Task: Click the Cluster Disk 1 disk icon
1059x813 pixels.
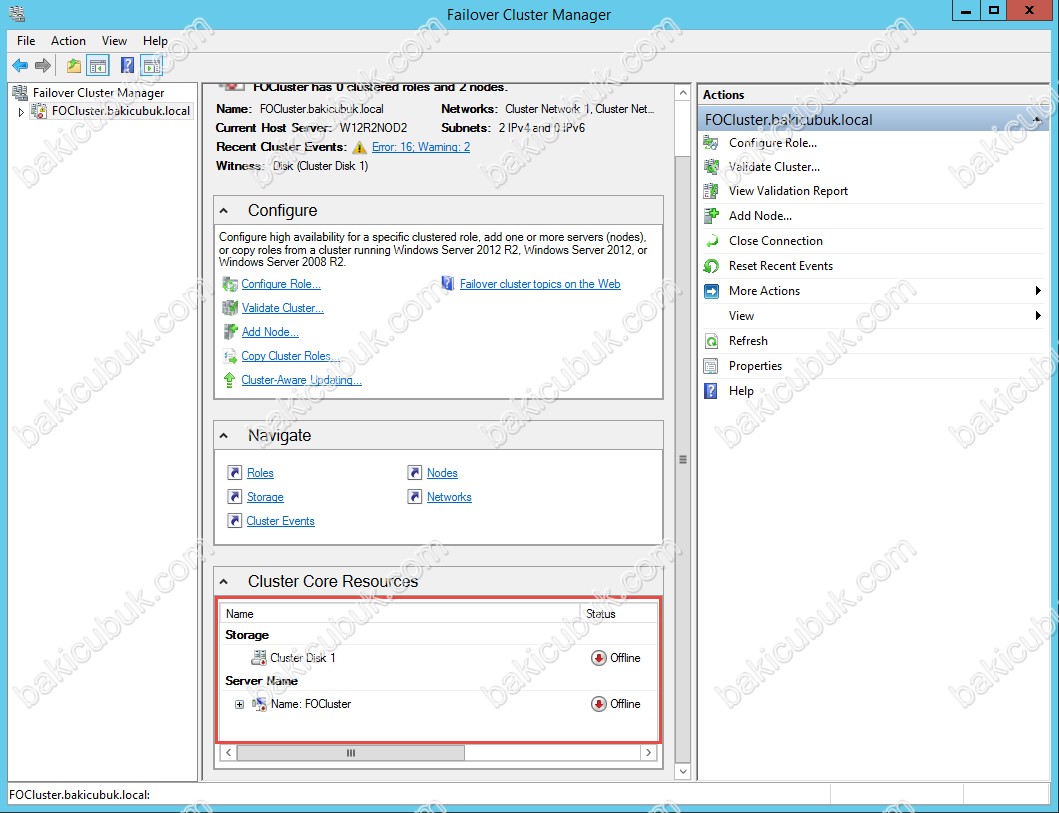Action: pyautogui.click(x=259, y=657)
